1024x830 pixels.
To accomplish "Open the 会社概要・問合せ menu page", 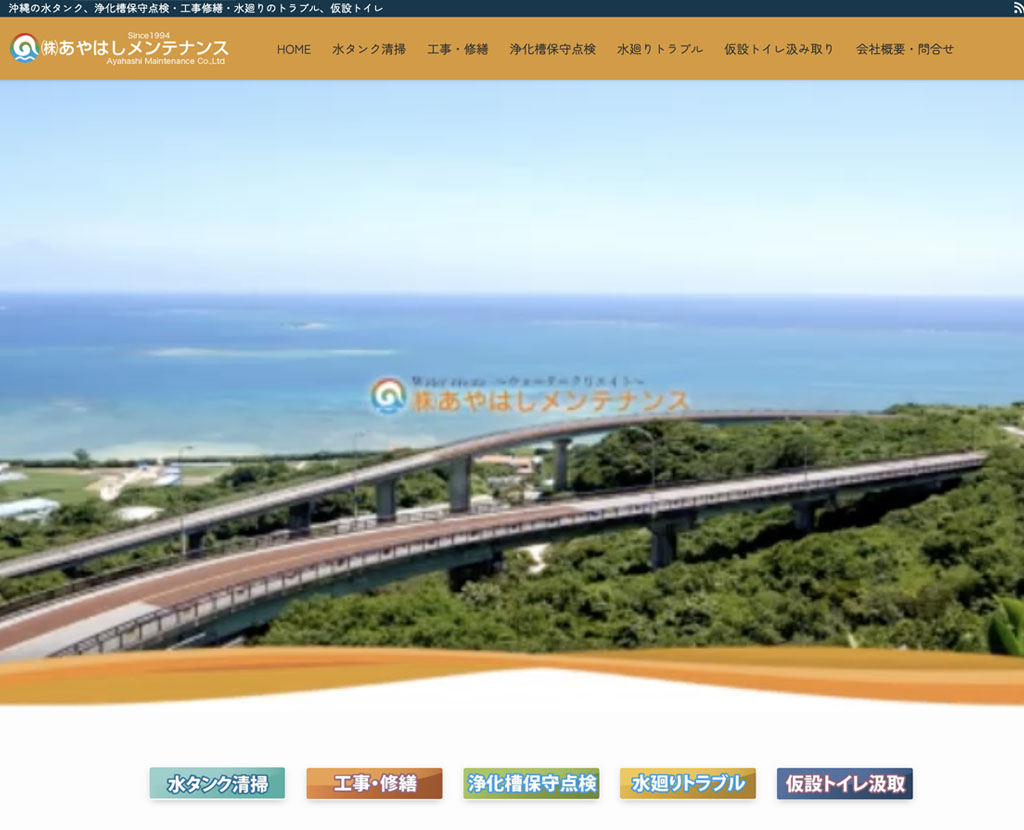I will (x=904, y=49).
